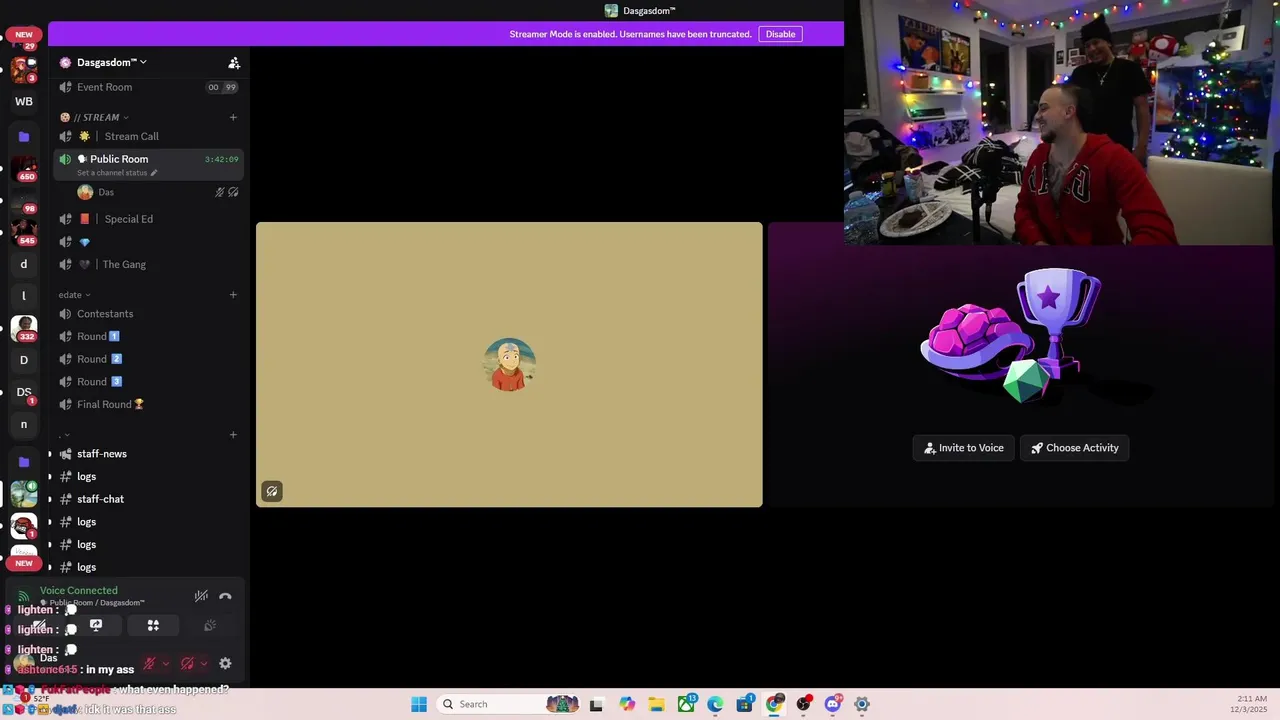
Task: Open Microsoft Edge from the taskbar
Action: click(716, 704)
